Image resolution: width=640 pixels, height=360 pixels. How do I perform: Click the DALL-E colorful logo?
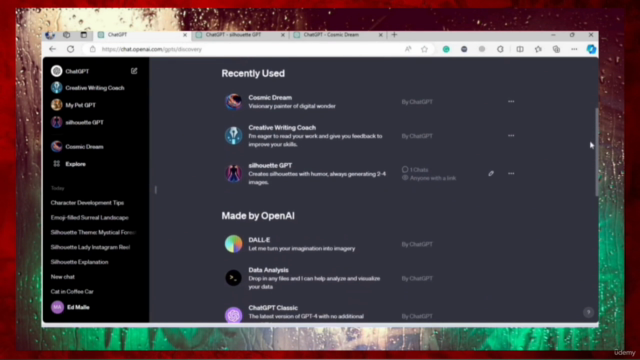tap(233, 244)
